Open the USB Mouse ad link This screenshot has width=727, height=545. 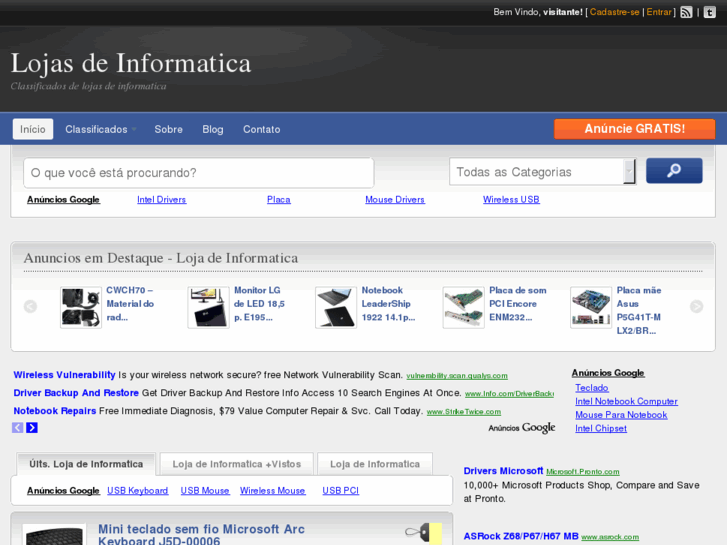click(205, 490)
